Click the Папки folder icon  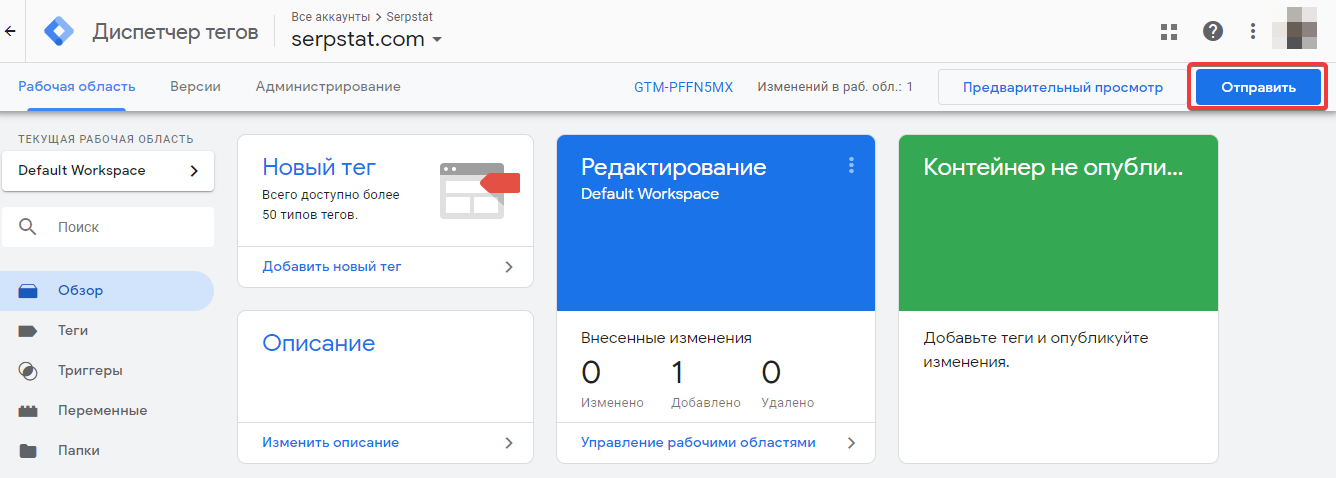tap(28, 451)
